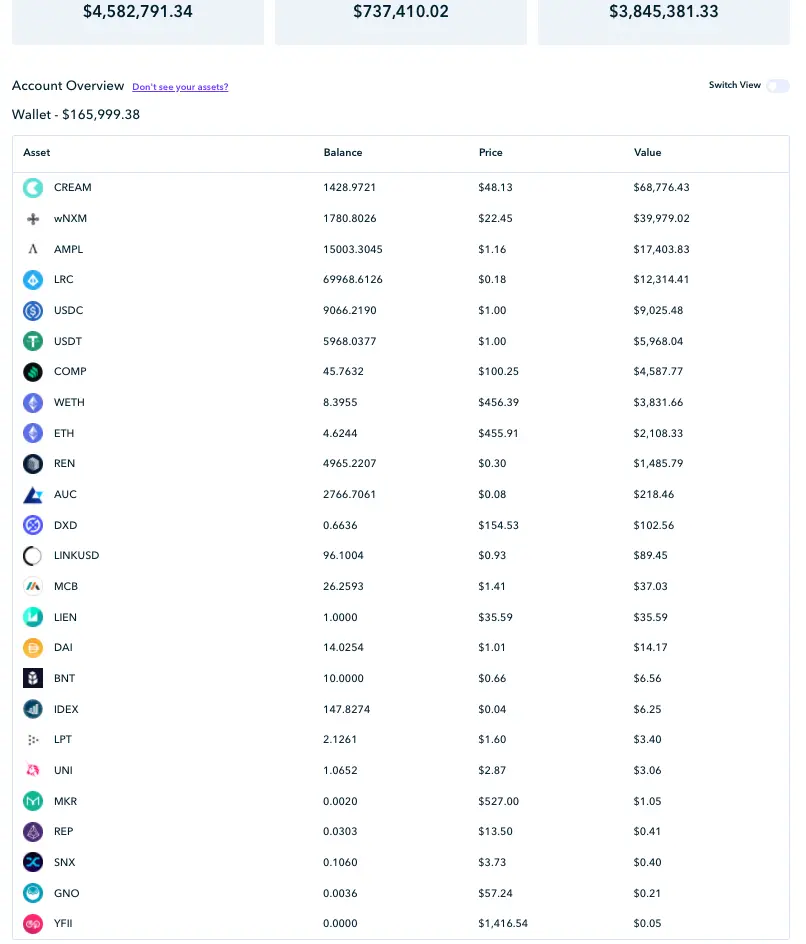This screenshot has width=806, height=944.
Task: Toggle the Switch View control
Action: tap(778, 85)
